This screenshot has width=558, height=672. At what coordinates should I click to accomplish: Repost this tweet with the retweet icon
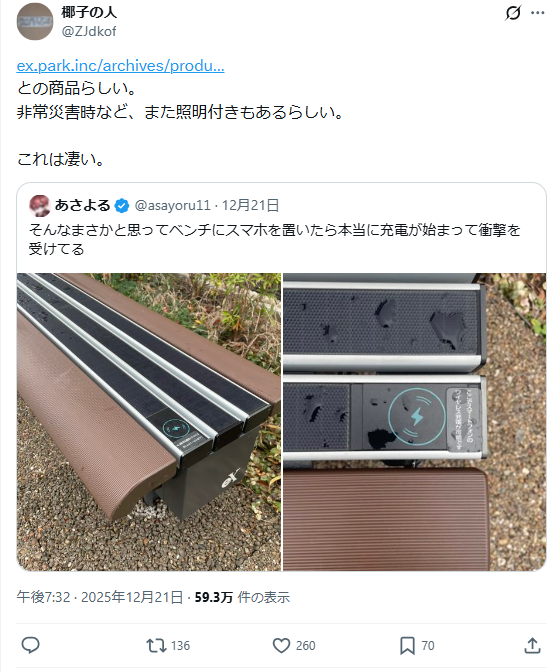pyautogui.click(x=156, y=645)
